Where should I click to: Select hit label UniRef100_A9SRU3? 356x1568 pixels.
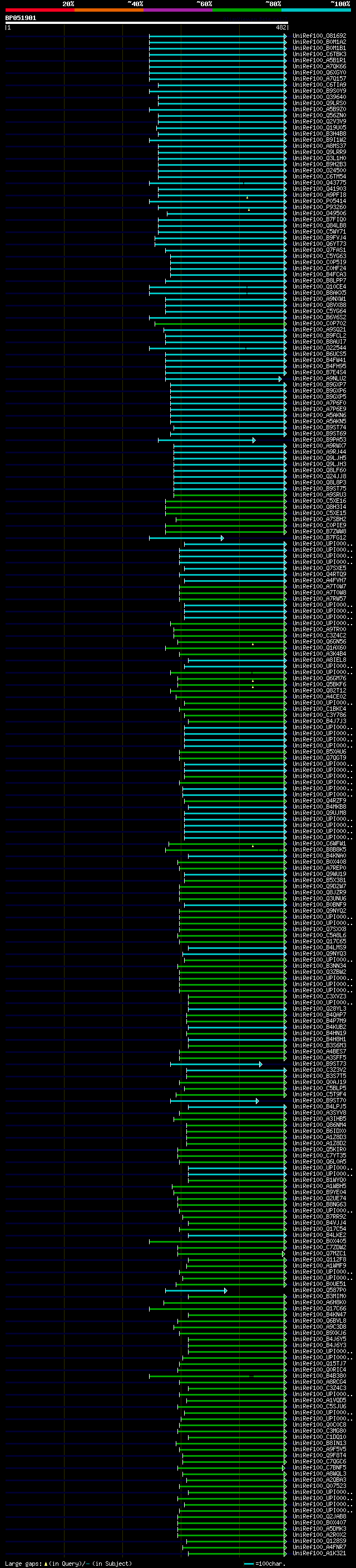319,495
